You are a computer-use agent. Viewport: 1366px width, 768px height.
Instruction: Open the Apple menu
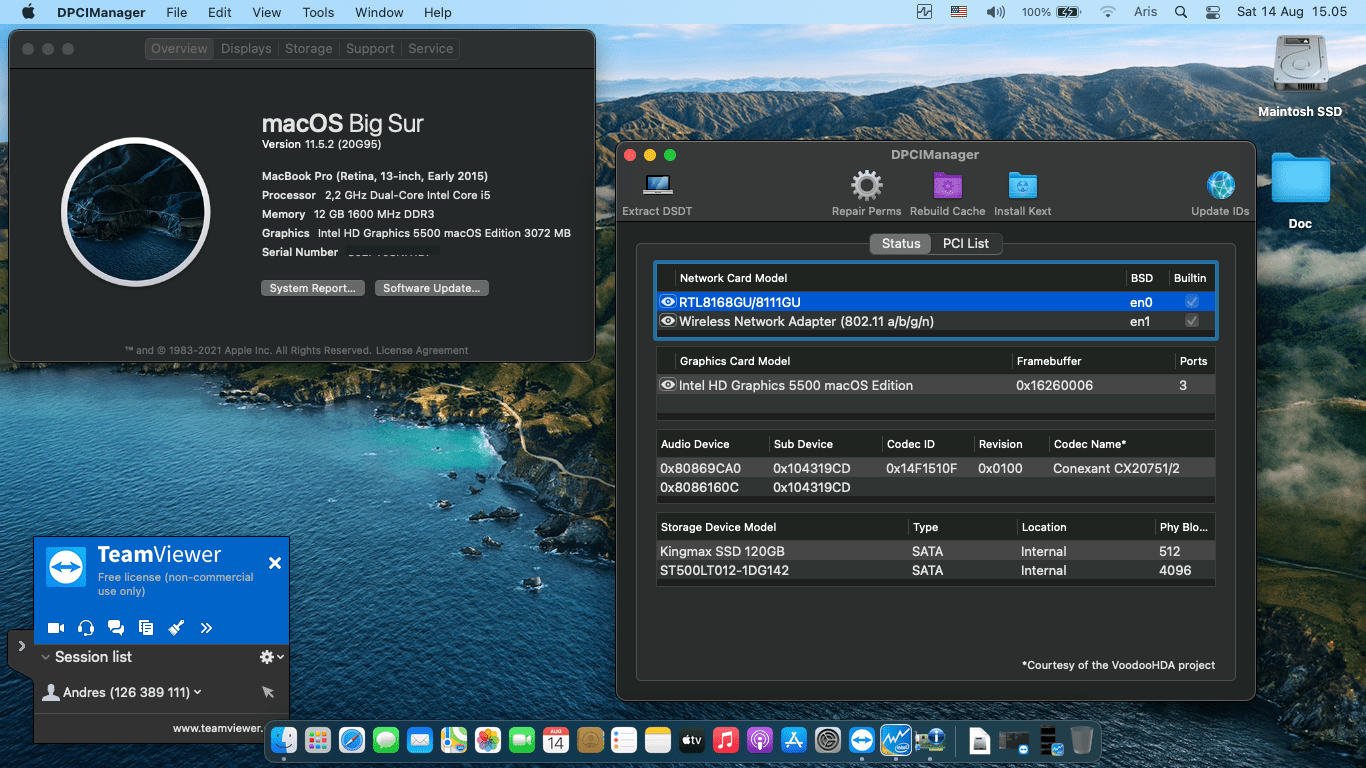(28, 12)
